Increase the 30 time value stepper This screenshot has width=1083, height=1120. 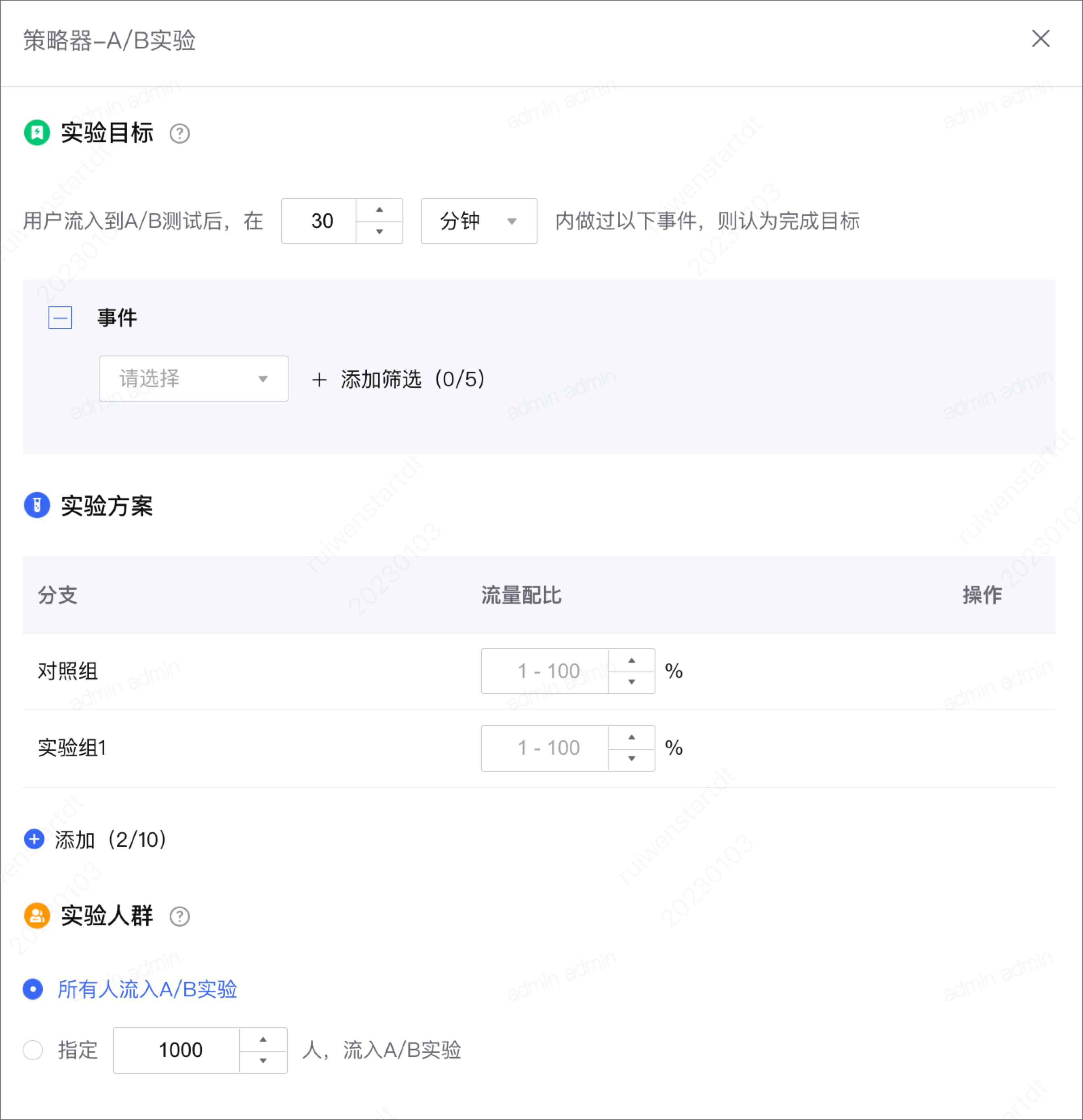(x=379, y=210)
